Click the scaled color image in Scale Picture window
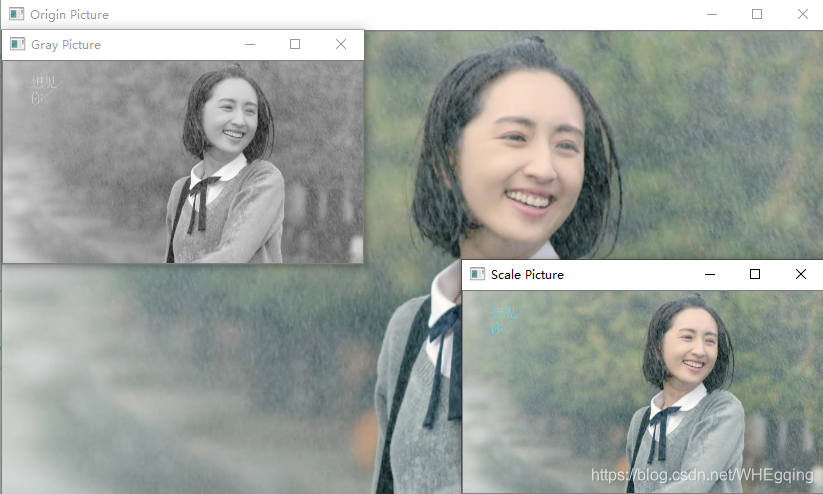The height and width of the screenshot is (494, 823). tap(642, 392)
